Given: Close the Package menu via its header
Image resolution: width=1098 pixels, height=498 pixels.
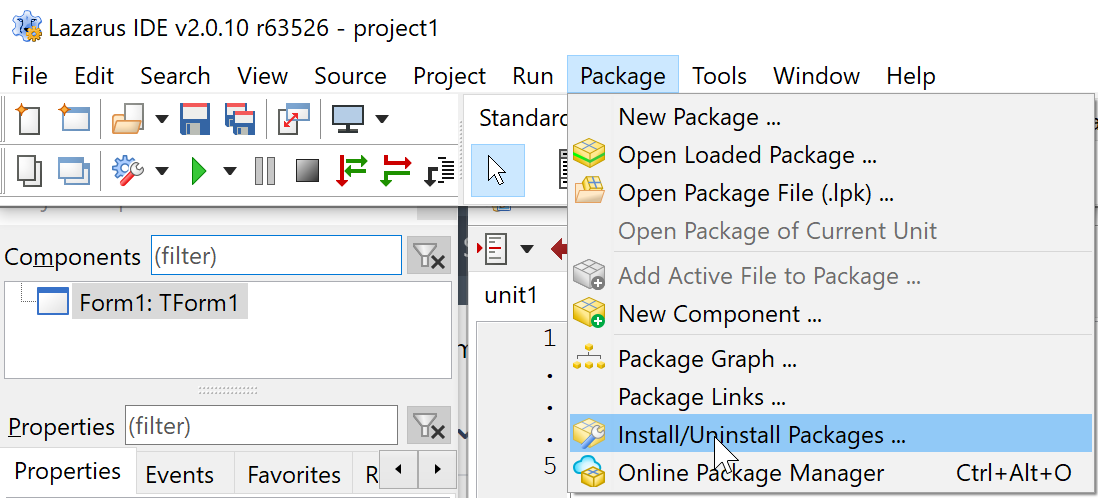Looking at the screenshot, I should pos(623,75).
